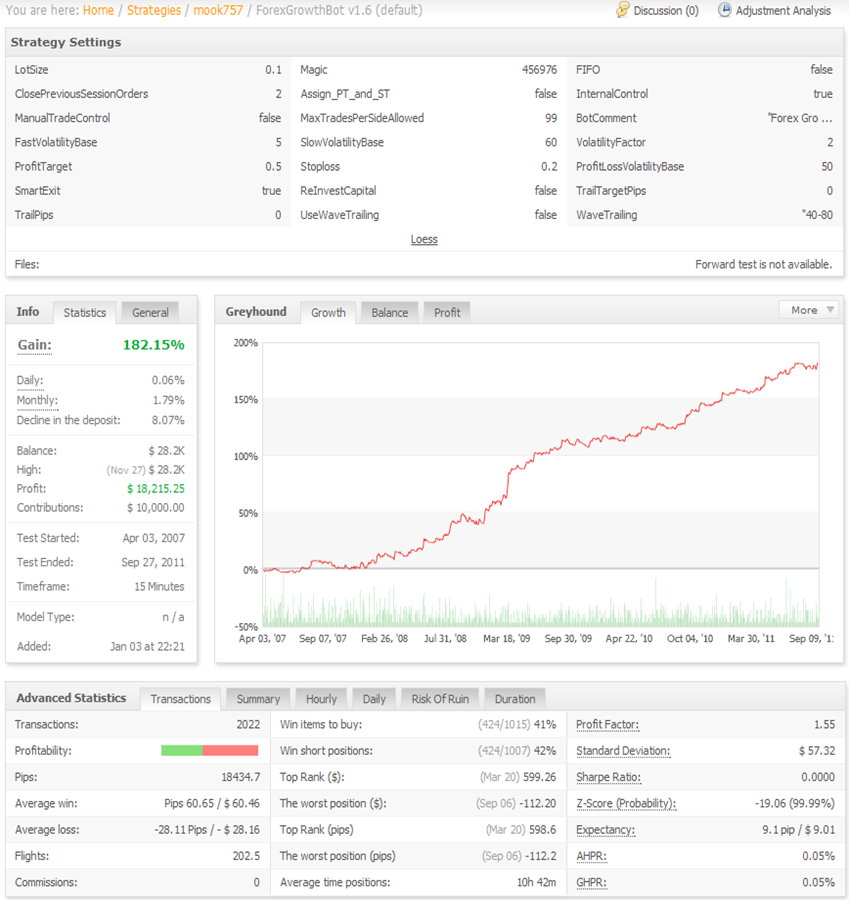
Task: Click the Discussion speech-bubble icon
Action: (622, 10)
